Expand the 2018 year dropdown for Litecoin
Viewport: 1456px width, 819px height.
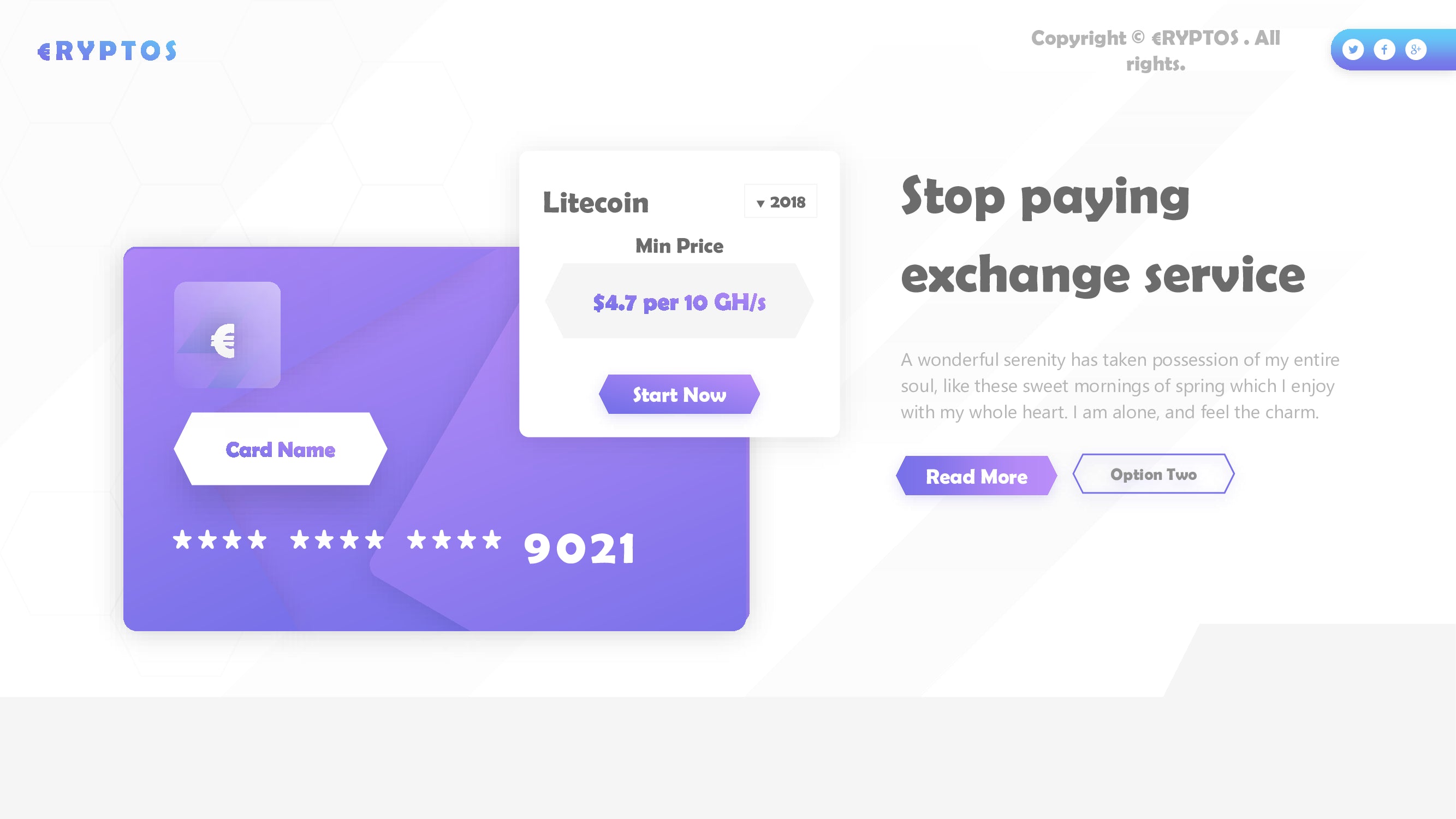[x=782, y=202]
